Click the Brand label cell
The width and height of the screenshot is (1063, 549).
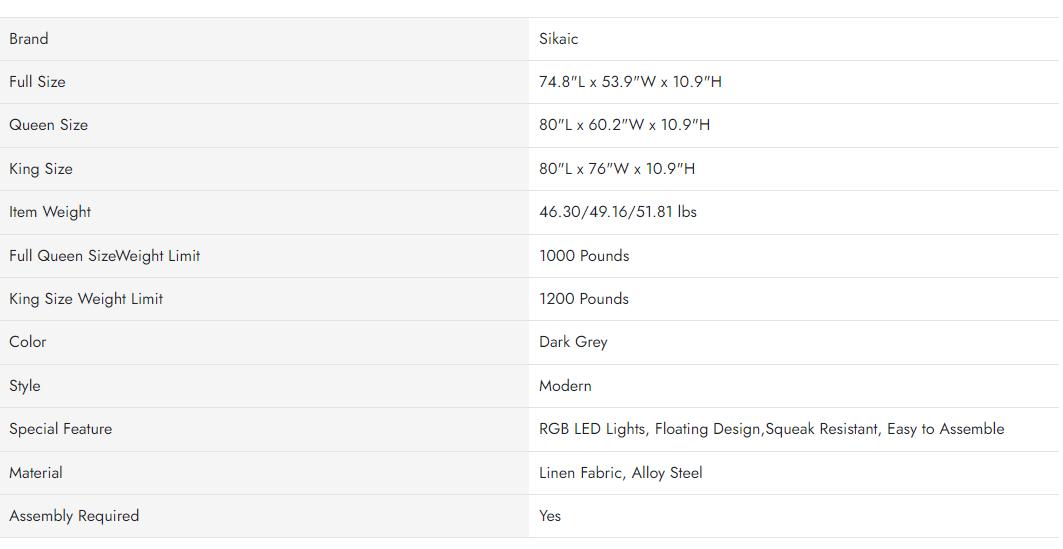tap(29, 39)
